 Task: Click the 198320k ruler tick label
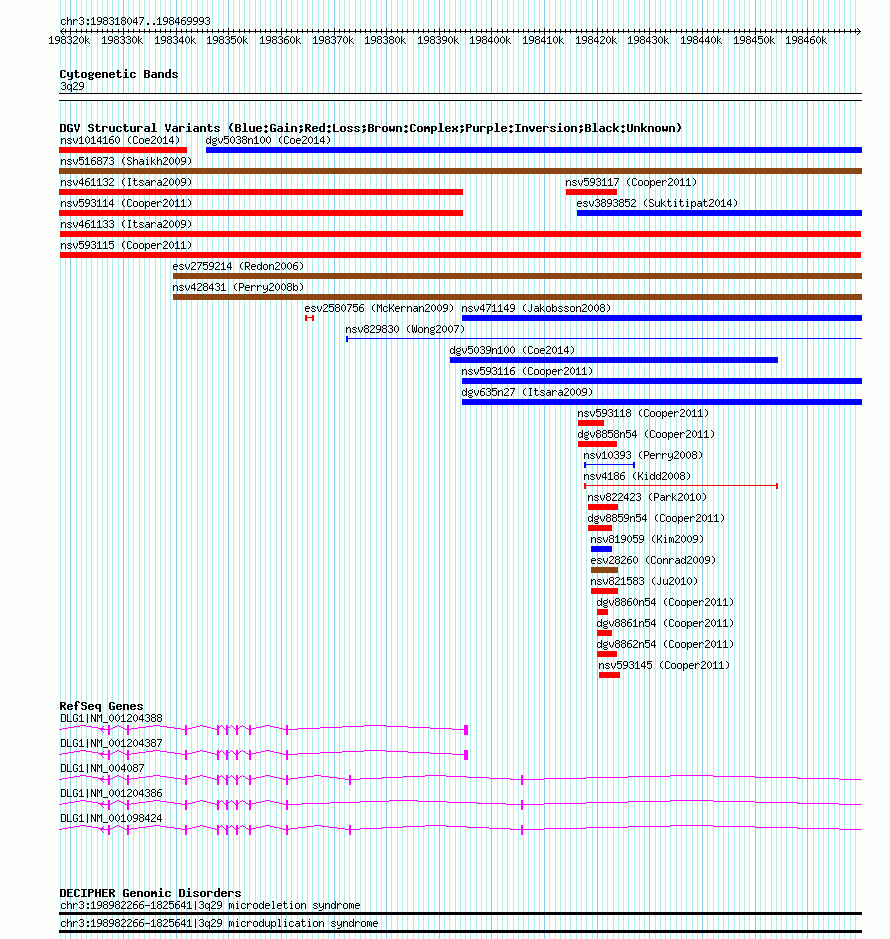tap(69, 40)
